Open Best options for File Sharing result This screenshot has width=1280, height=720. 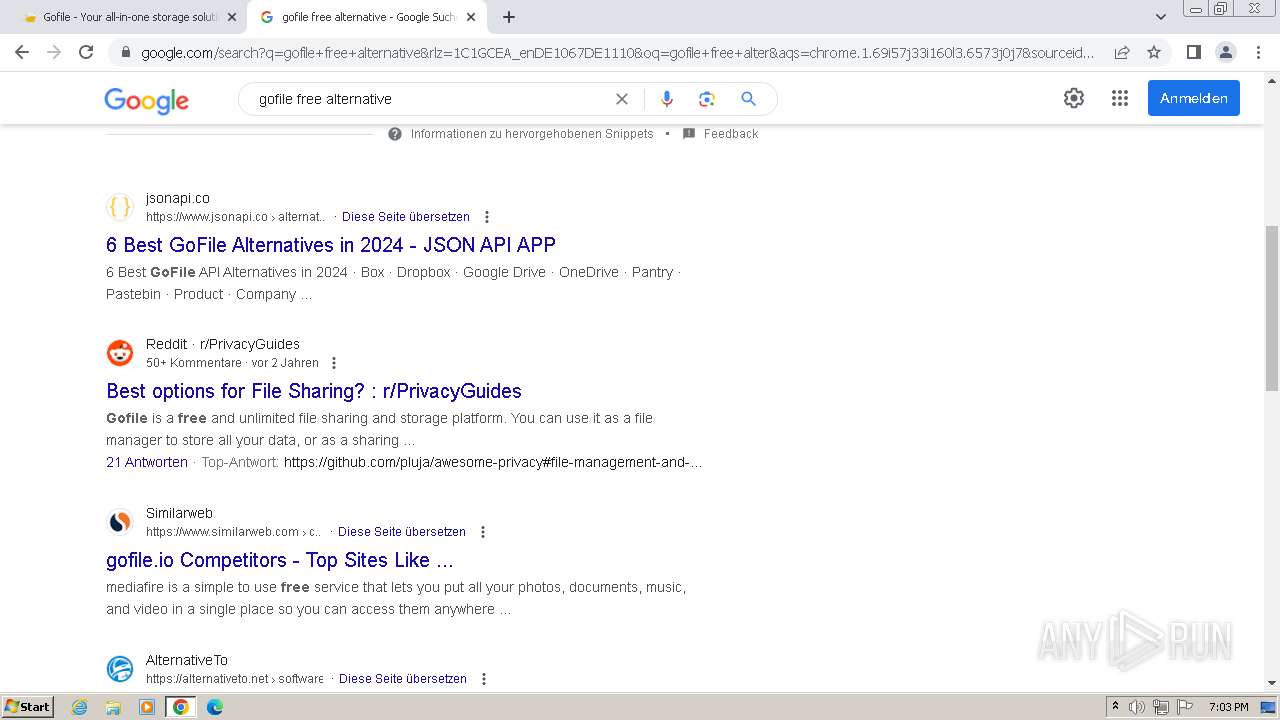314,391
